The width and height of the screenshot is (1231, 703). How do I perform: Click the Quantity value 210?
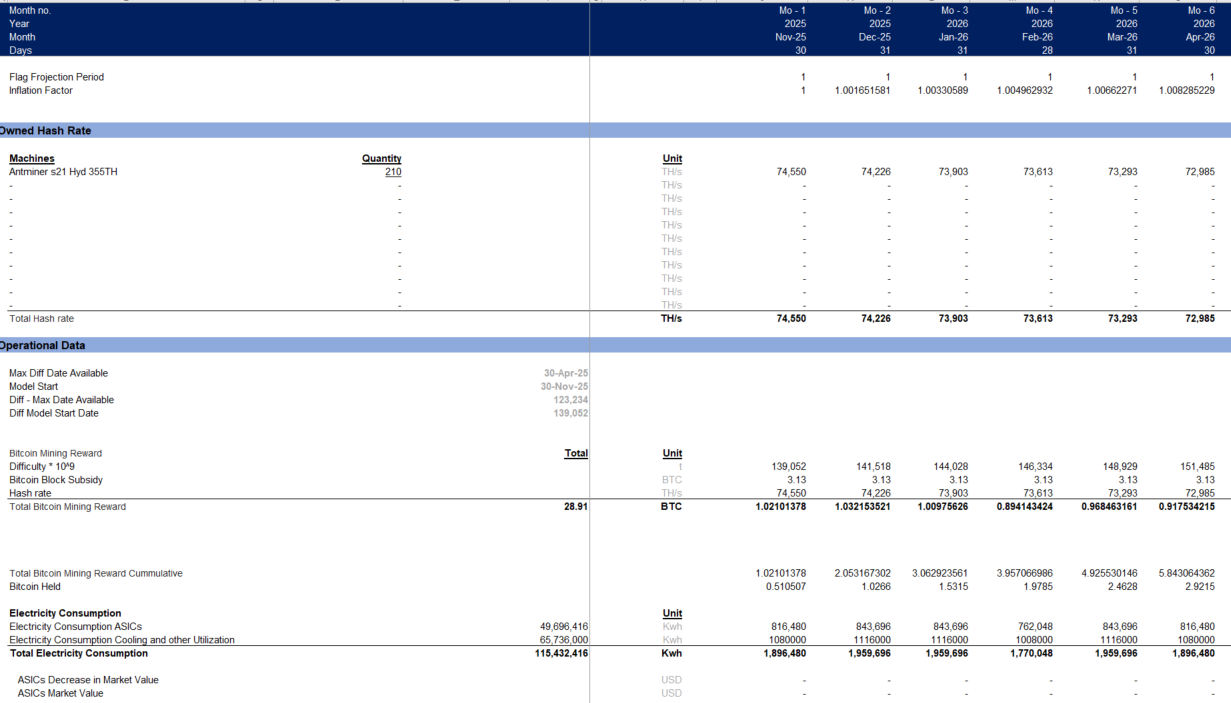click(392, 171)
